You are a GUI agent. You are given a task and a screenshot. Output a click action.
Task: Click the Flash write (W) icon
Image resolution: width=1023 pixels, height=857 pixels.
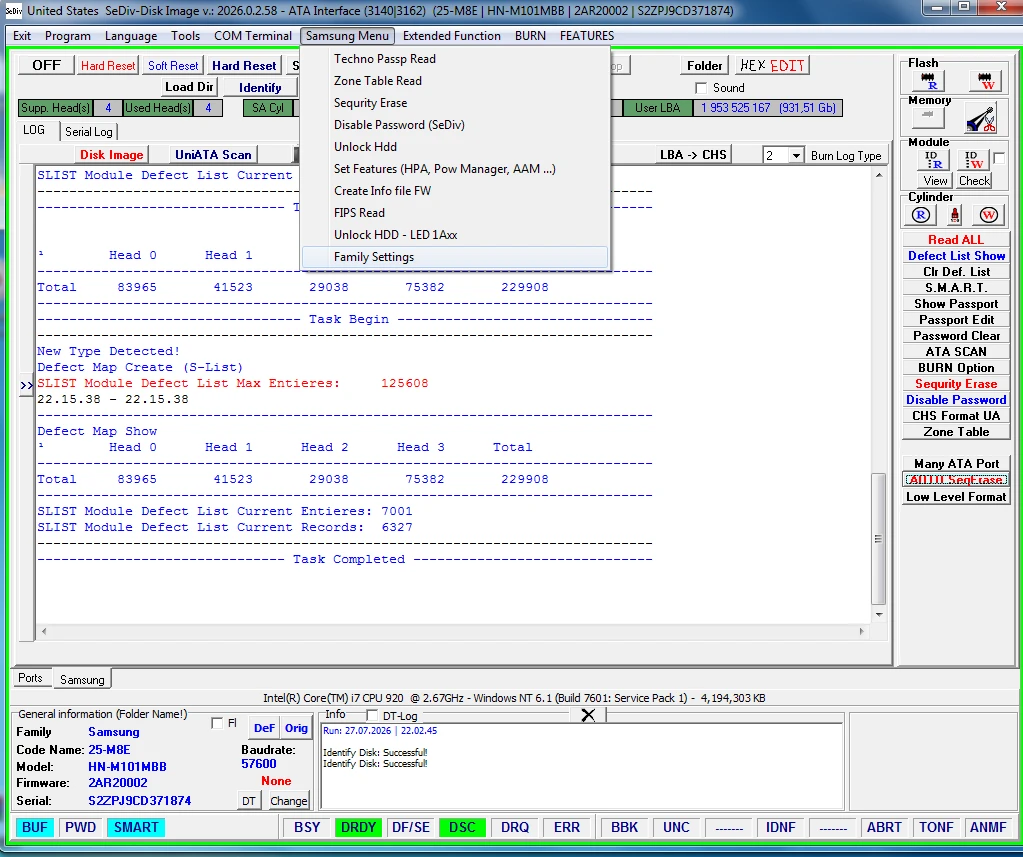(x=986, y=82)
